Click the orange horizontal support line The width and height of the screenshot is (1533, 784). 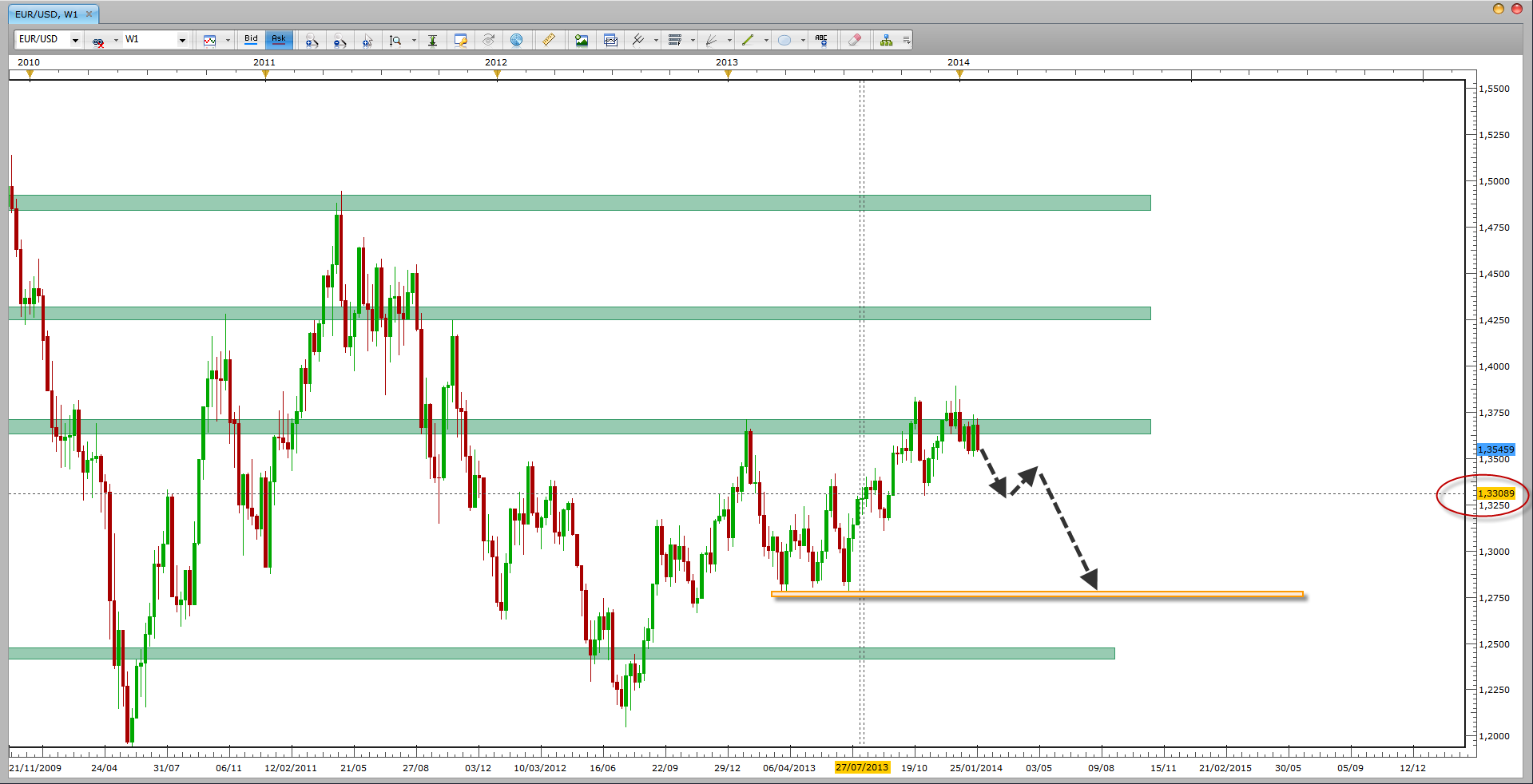(1037, 594)
